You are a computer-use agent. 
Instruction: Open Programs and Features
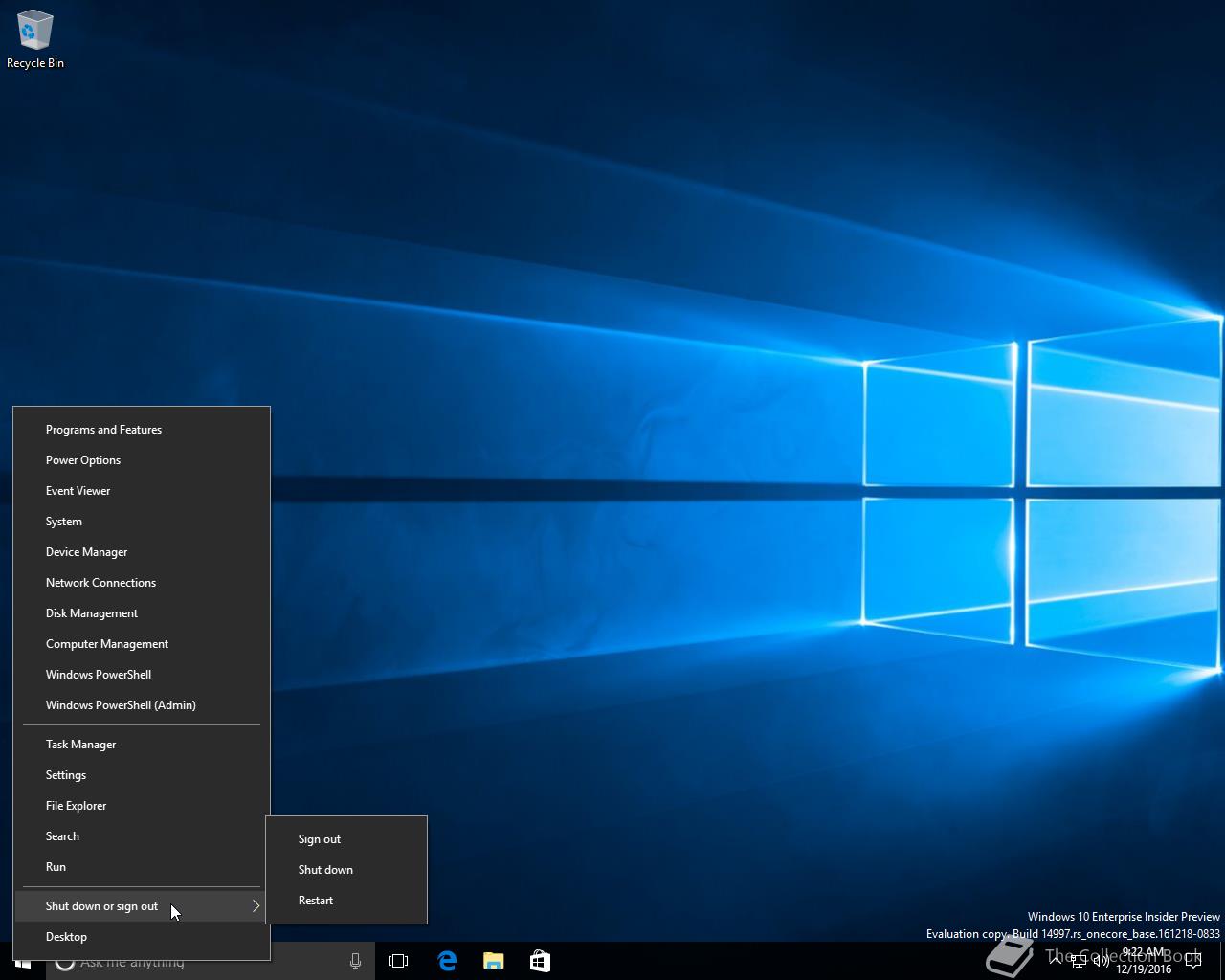pyautogui.click(x=142, y=430)
